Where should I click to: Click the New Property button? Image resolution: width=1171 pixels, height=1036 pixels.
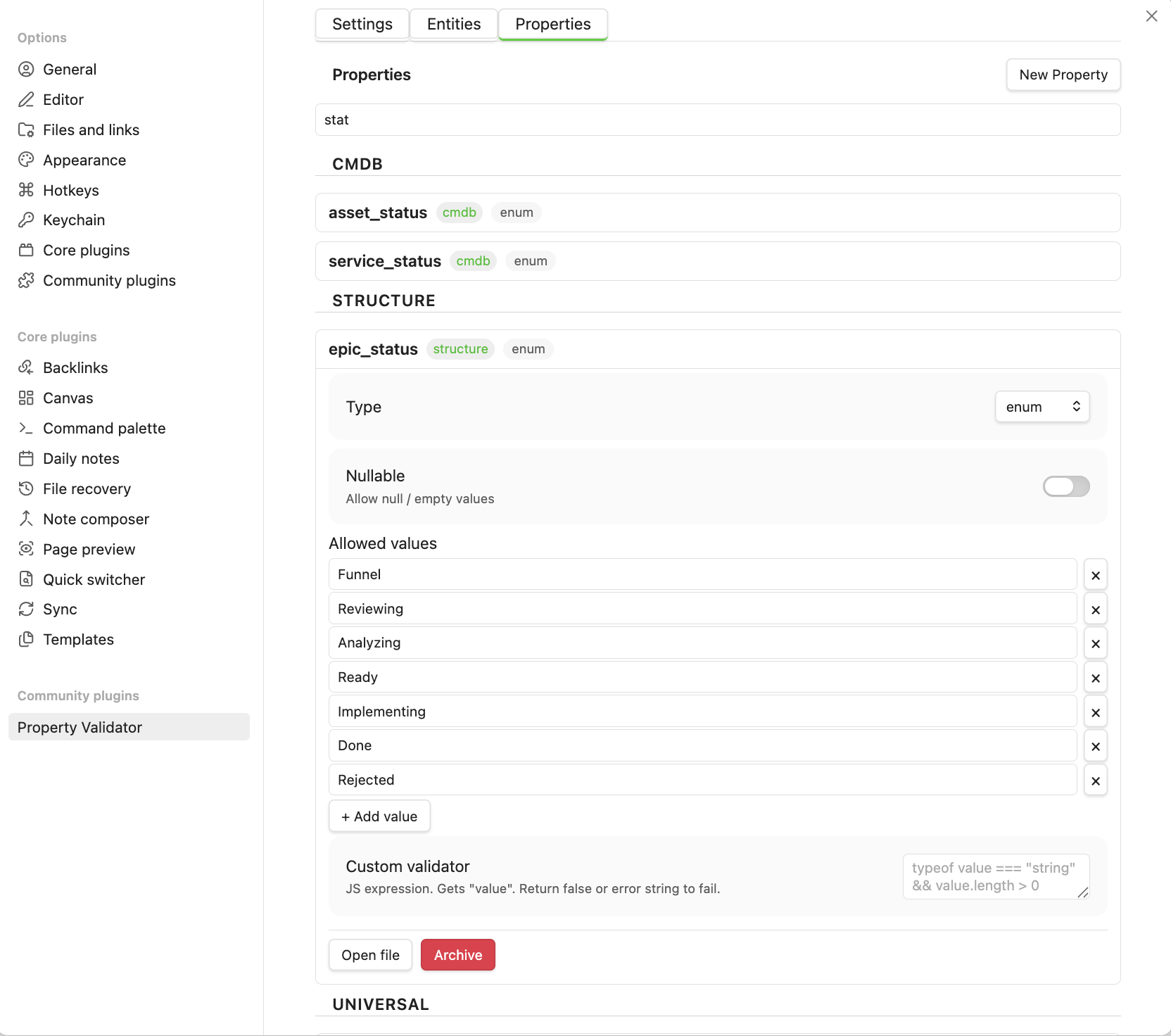[1063, 75]
